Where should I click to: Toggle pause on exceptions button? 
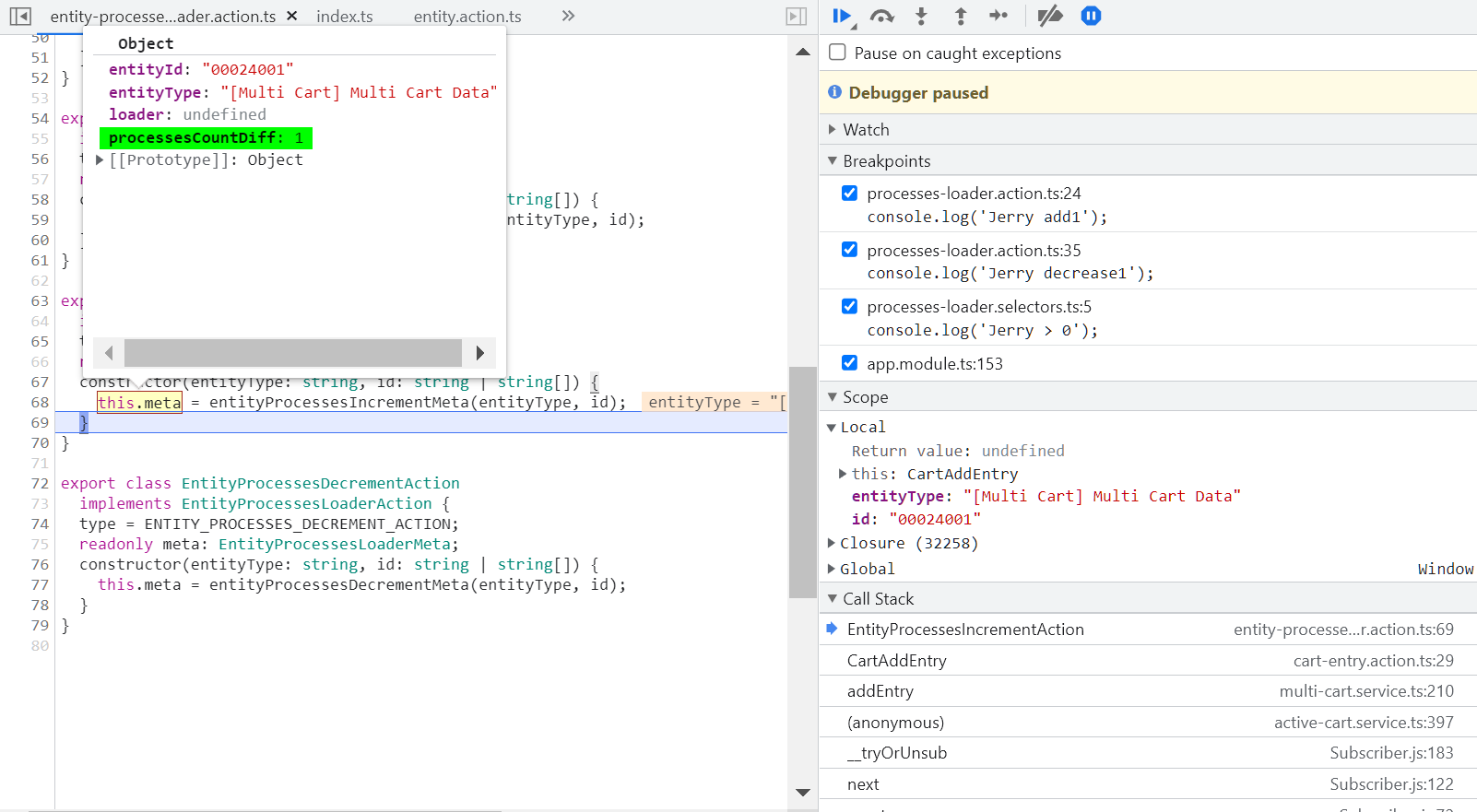pyautogui.click(x=1091, y=16)
